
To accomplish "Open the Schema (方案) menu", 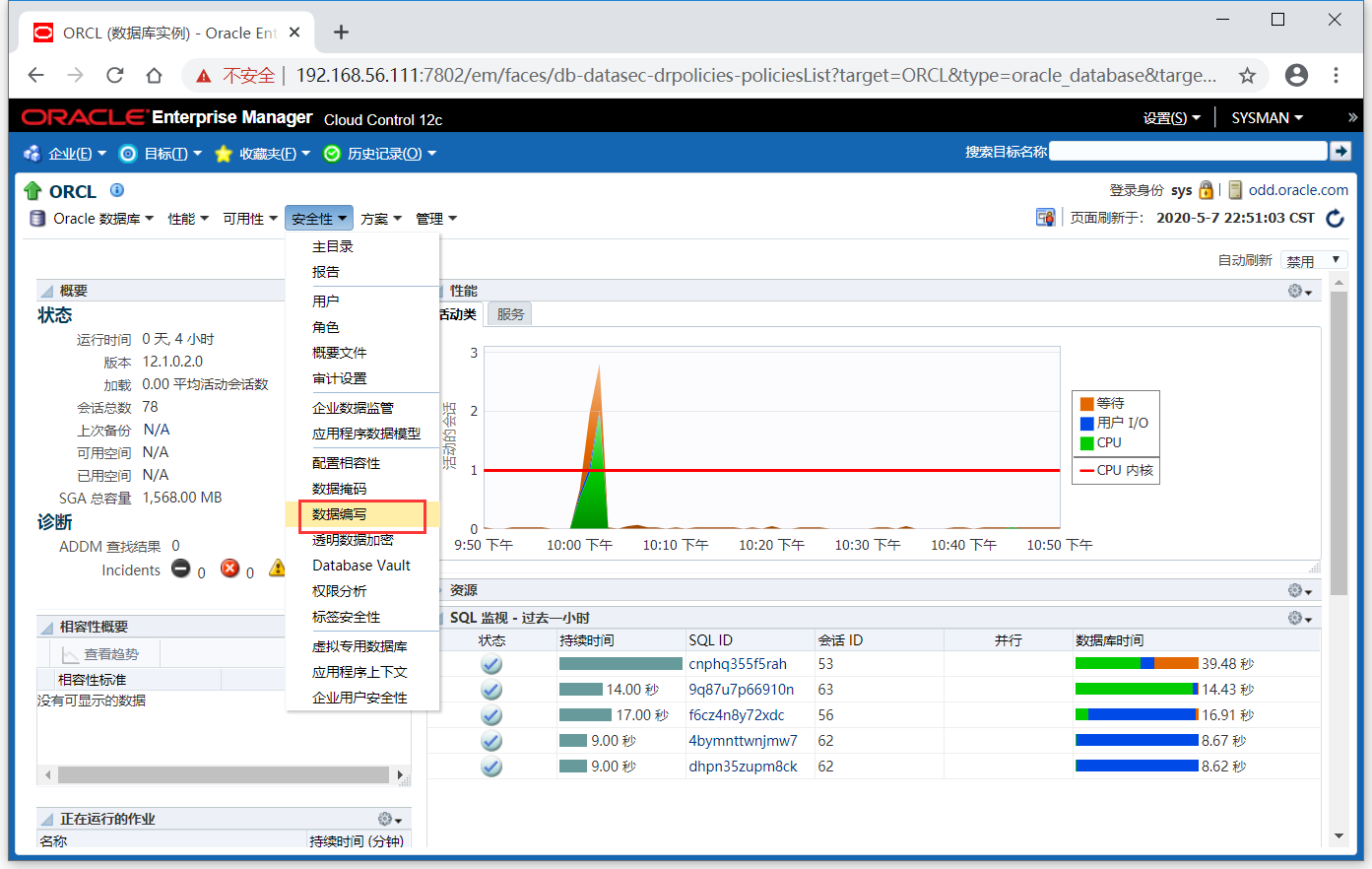I will tap(381, 219).
